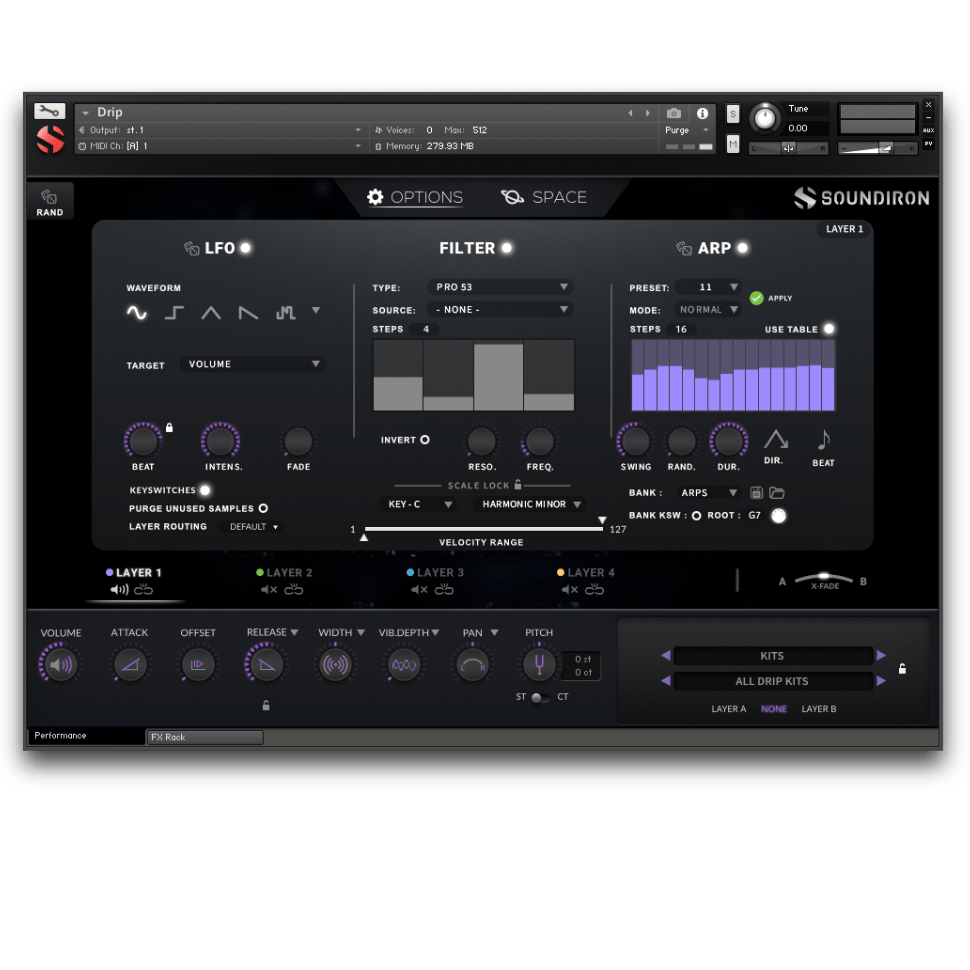Toggle the scale lock padlock
Viewport: 970px width, 970px height.
coord(518,484)
